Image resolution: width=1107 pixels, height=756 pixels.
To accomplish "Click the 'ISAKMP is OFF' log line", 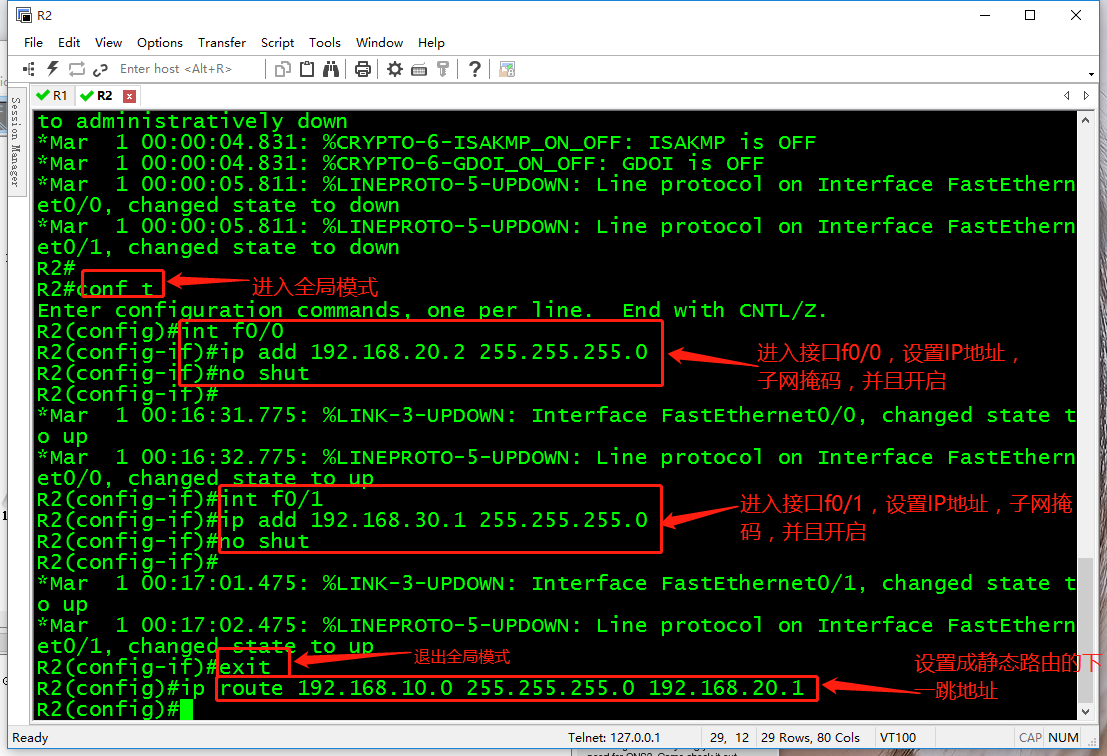I will click(426, 143).
